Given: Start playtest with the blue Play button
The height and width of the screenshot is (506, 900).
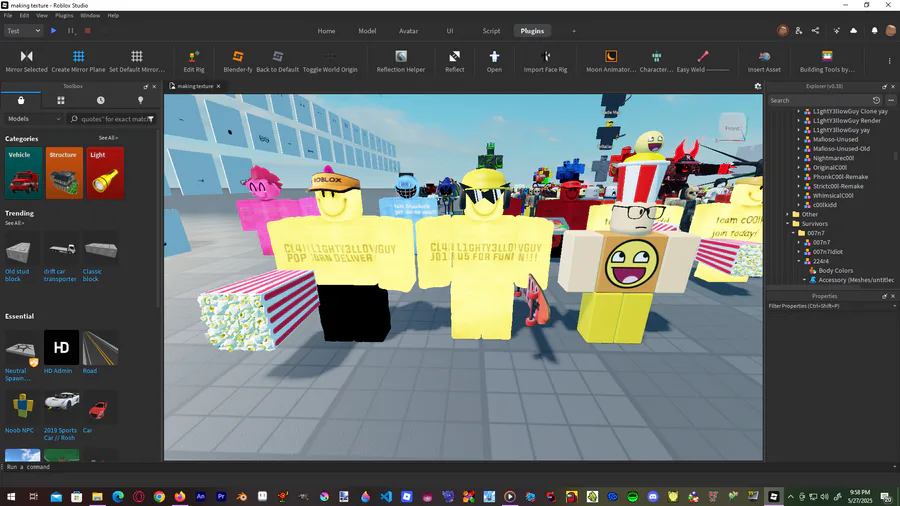Looking at the screenshot, I should pyautogui.click(x=53, y=31).
